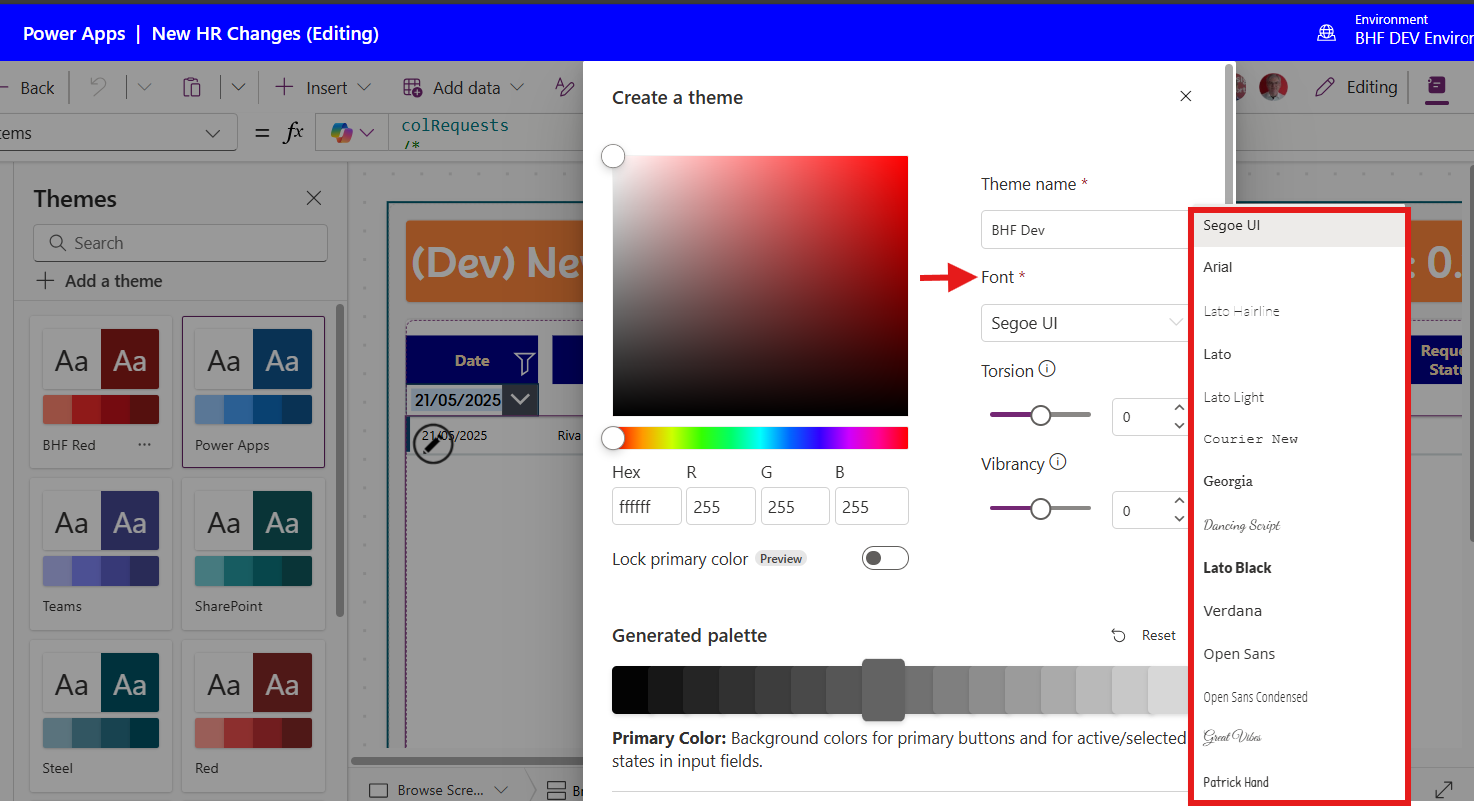
Task: Click the Vibrancy info icon
Action: pos(1058,462)
